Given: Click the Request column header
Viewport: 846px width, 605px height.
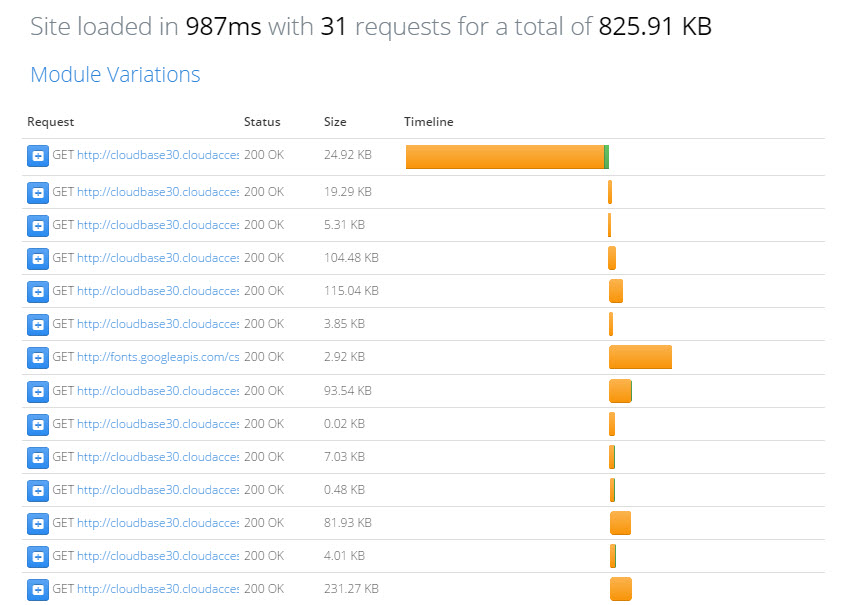Looking at the screenshot, I should tap(51, 122).
